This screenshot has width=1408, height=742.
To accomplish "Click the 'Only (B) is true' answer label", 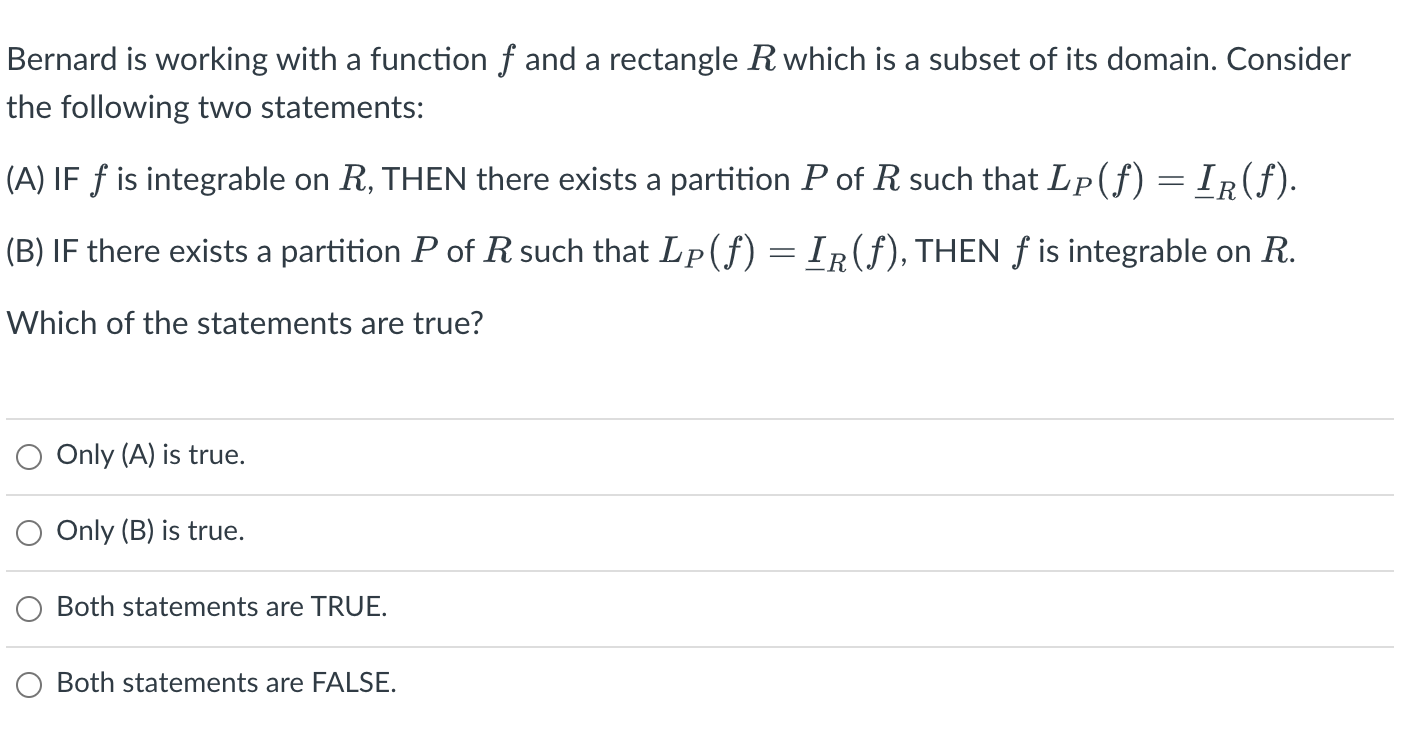I will point(150,531).
